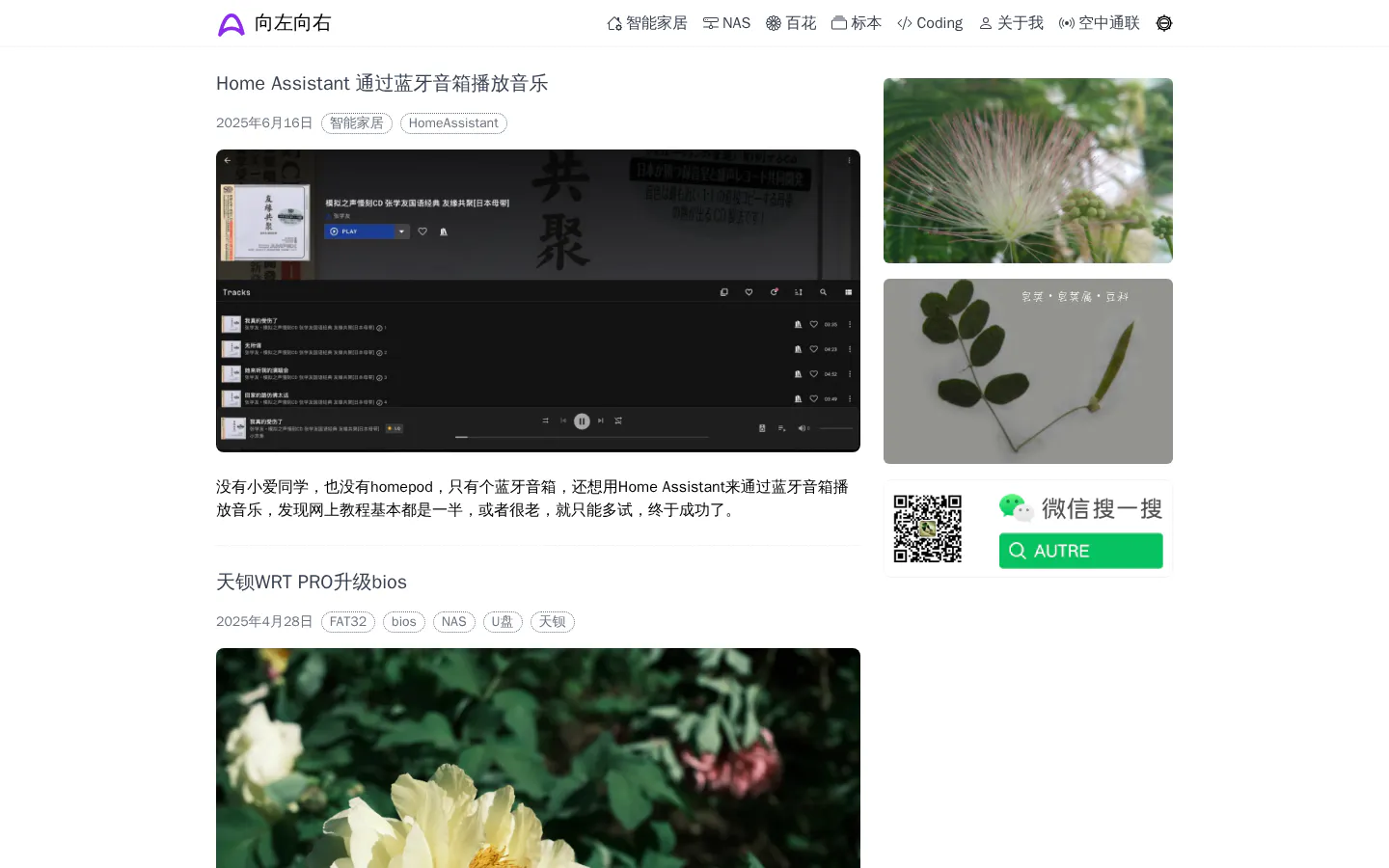Open the 百花 navigation item
The image size is (1389, 868).
tap(791, 23)
